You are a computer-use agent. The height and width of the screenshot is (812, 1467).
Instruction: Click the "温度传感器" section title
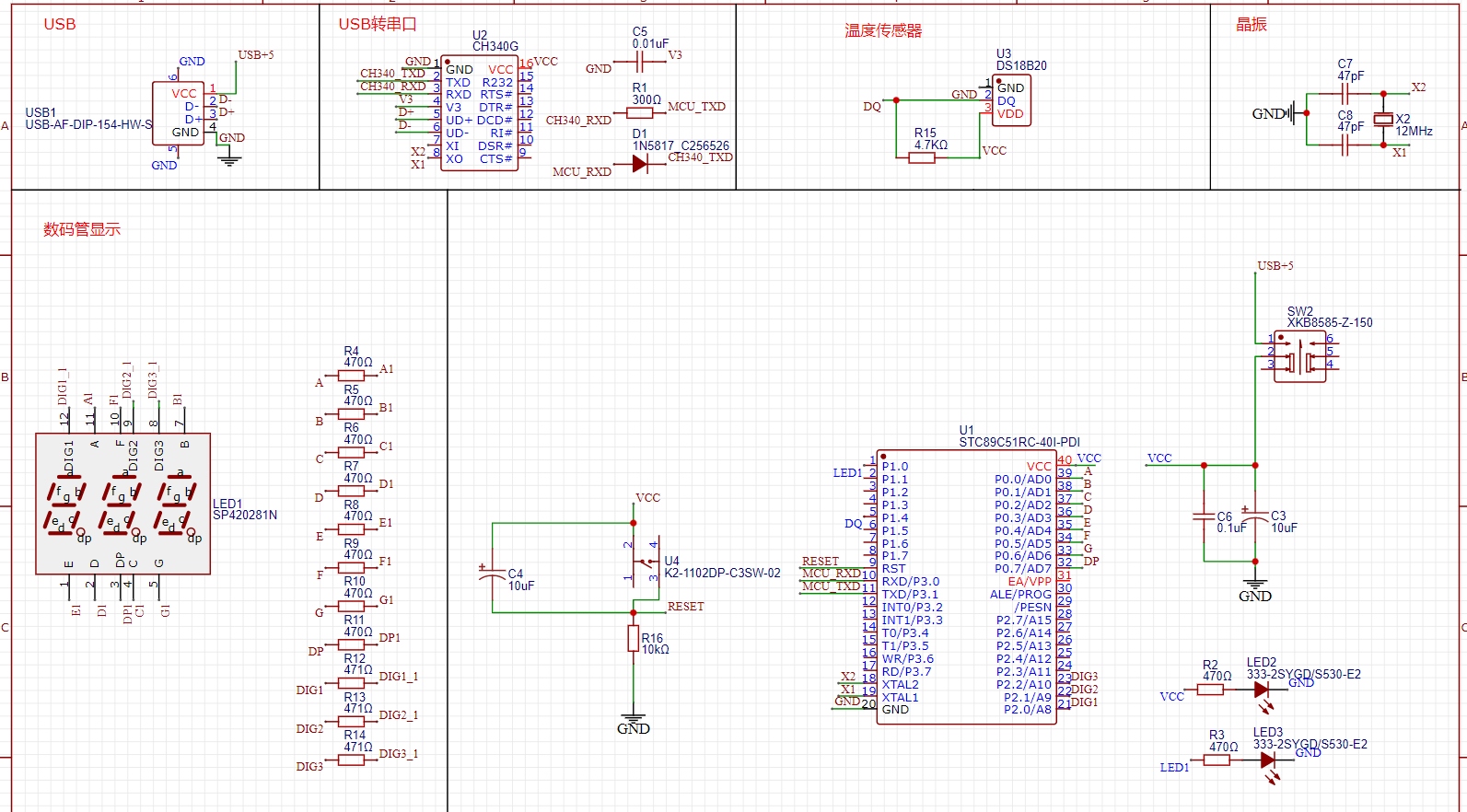coord(883,31)
